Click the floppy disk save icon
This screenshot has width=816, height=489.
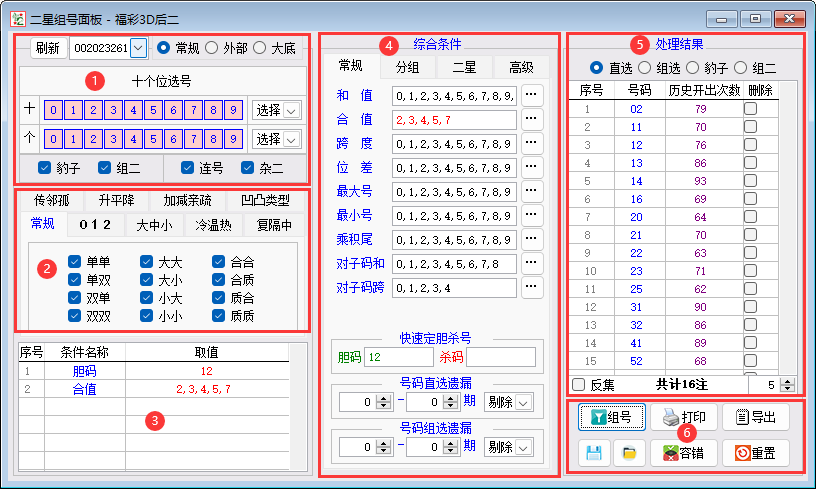pos(594,453)
